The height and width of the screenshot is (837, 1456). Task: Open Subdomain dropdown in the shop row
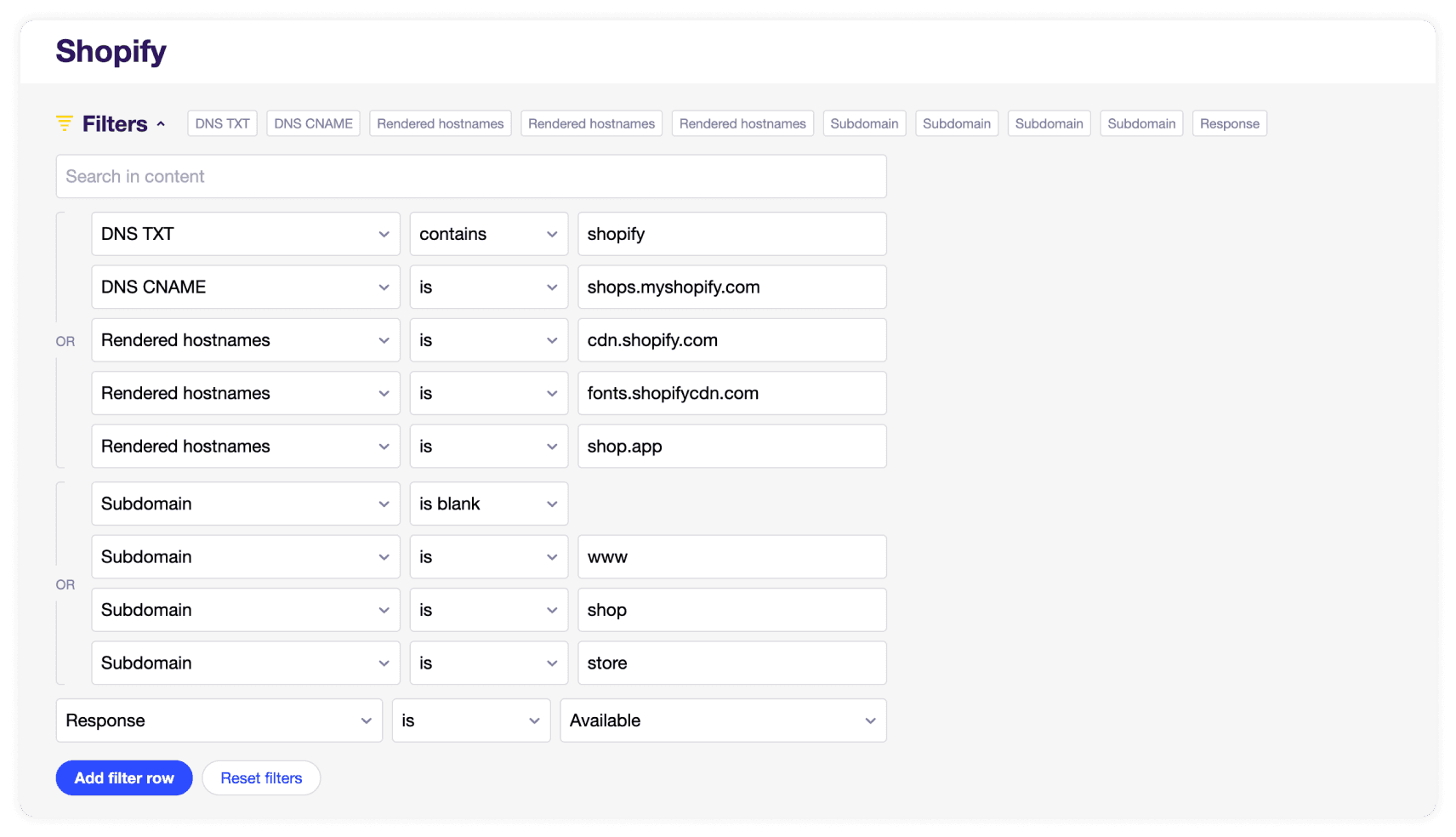coord(246,610)
